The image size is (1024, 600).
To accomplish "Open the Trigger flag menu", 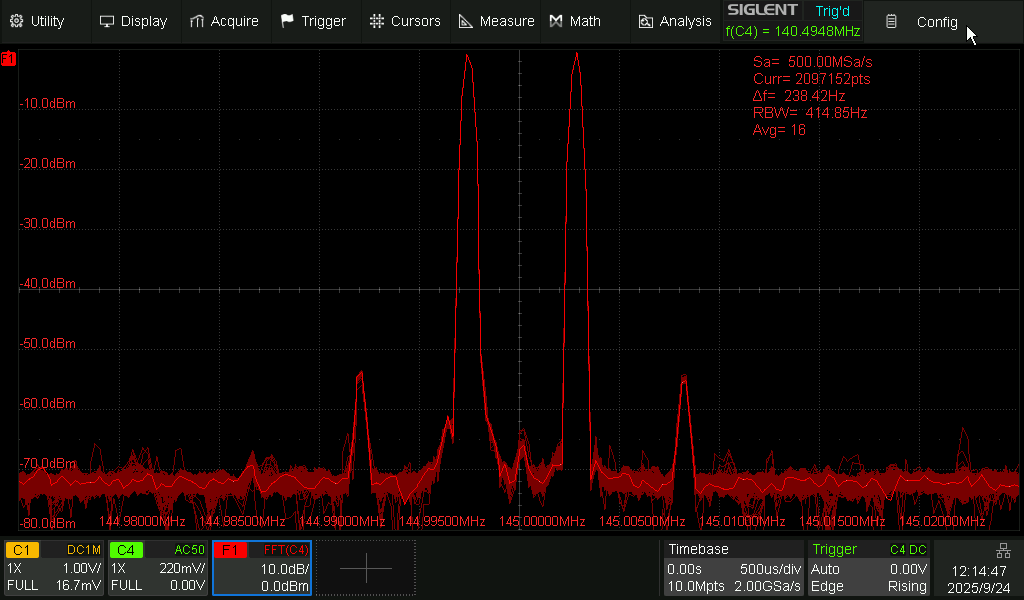I will click(288, 21).
